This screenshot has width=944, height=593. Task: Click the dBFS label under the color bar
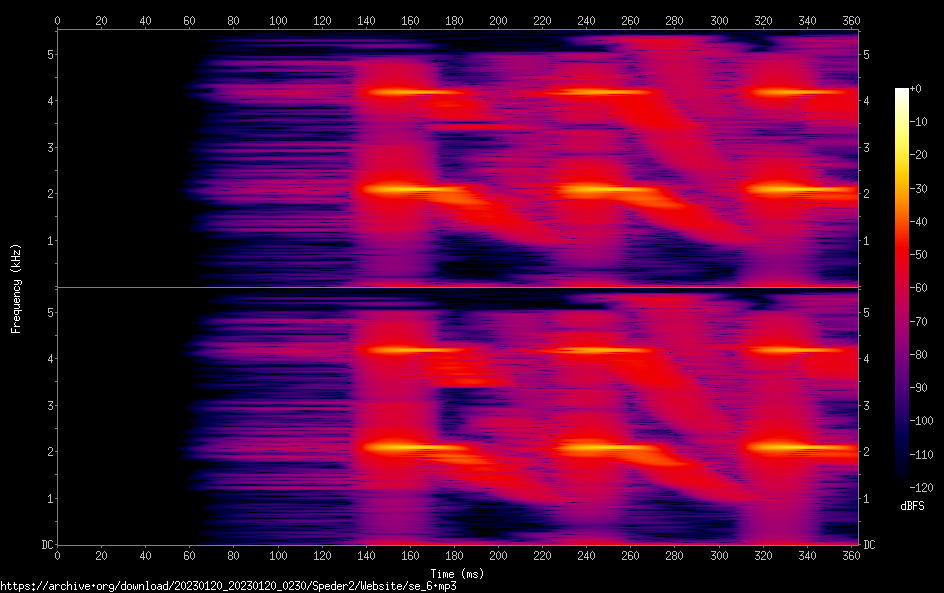click(x=912, y=507)
